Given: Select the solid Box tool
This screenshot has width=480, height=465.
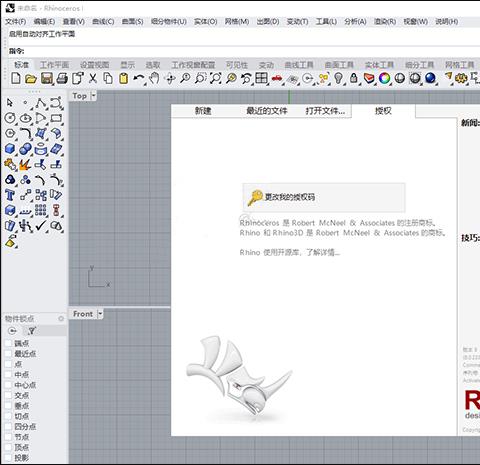Looking at the screenshot, I should pyautogui.click(x=10, y=149).
